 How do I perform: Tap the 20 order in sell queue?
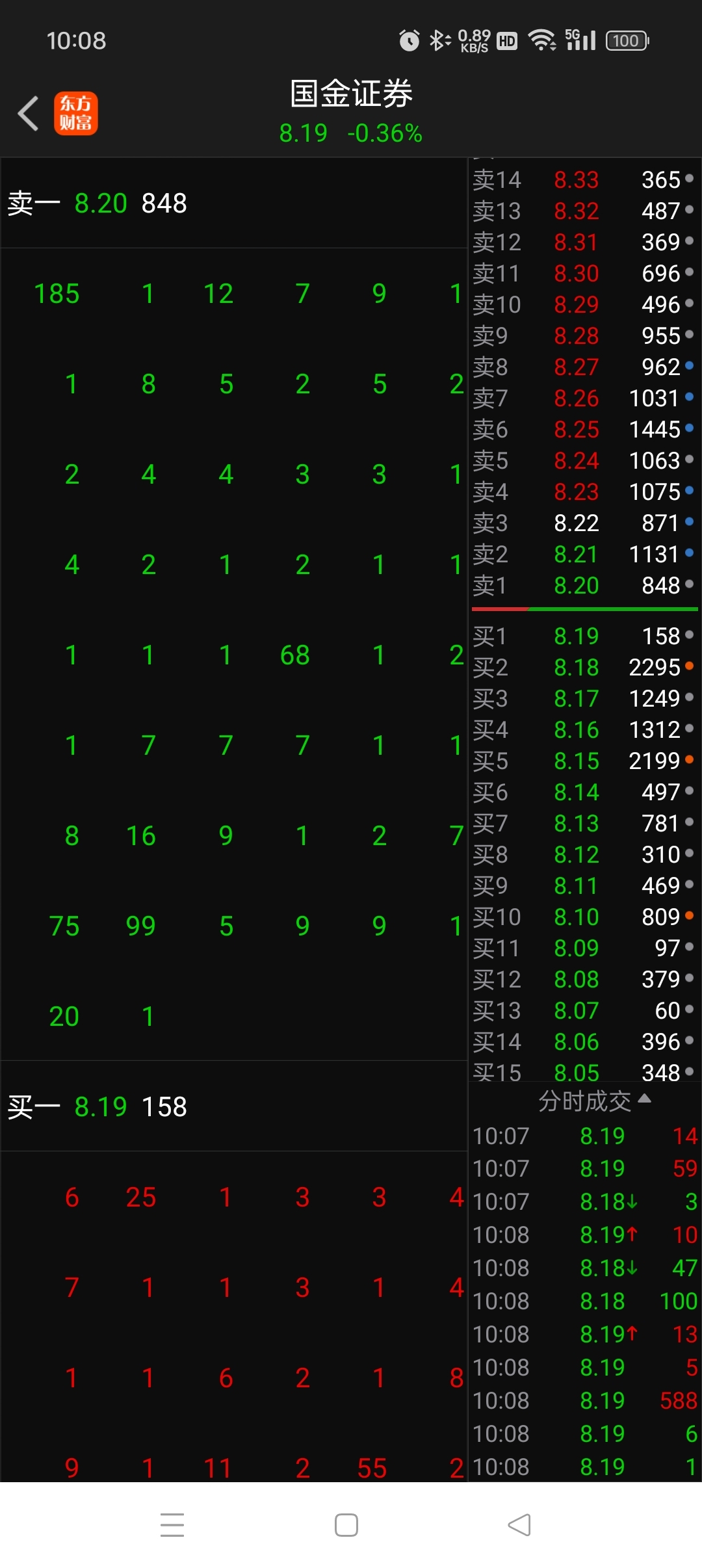click(64, 1017)
